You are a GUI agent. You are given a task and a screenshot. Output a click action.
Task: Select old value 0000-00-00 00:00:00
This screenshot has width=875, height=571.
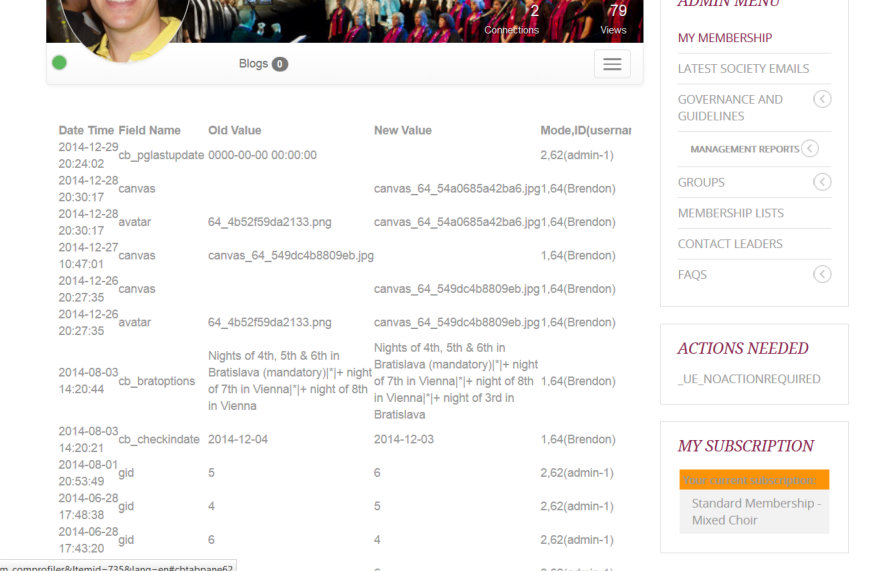point(262,155)
